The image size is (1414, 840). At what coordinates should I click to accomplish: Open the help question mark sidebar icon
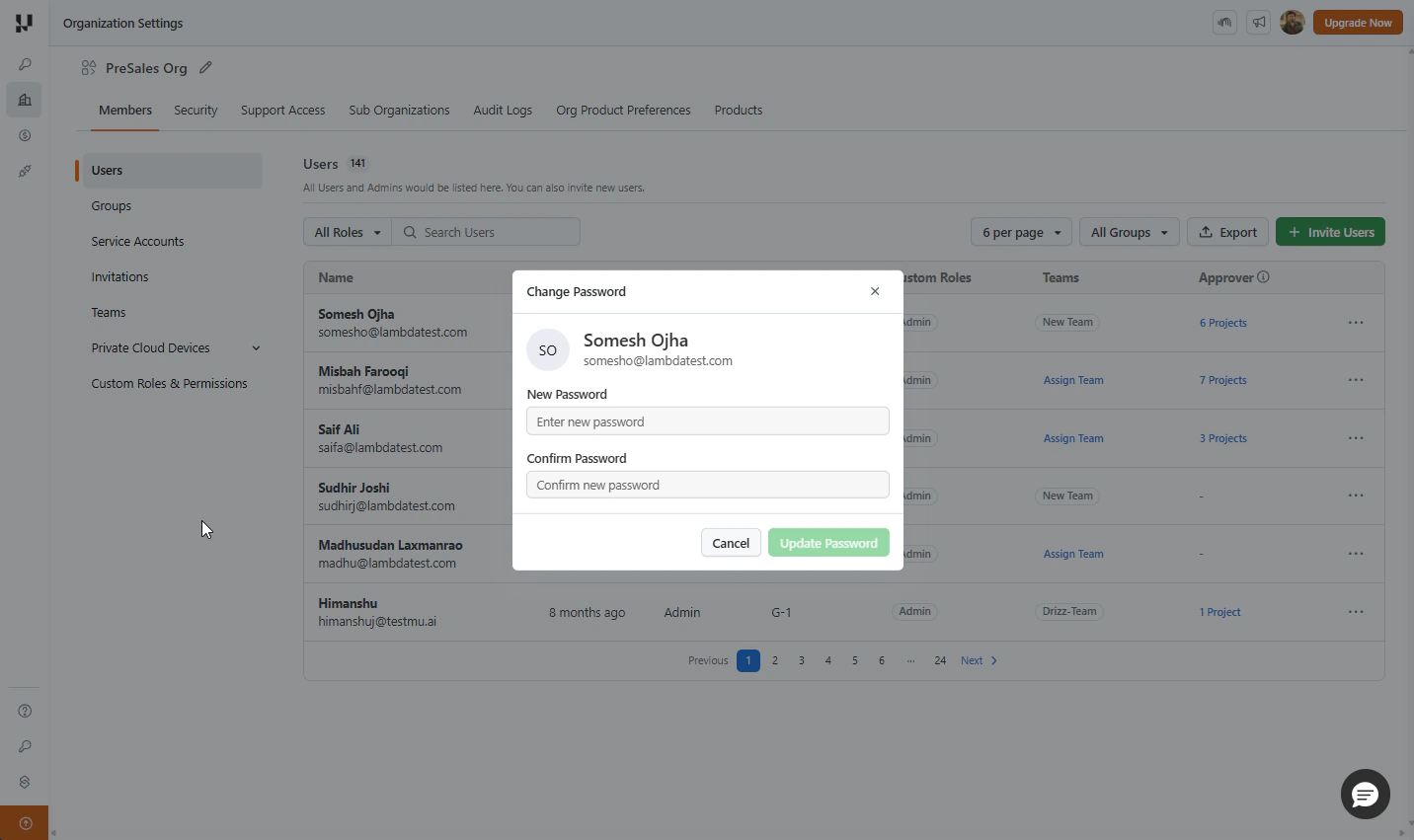coord(25,711)
